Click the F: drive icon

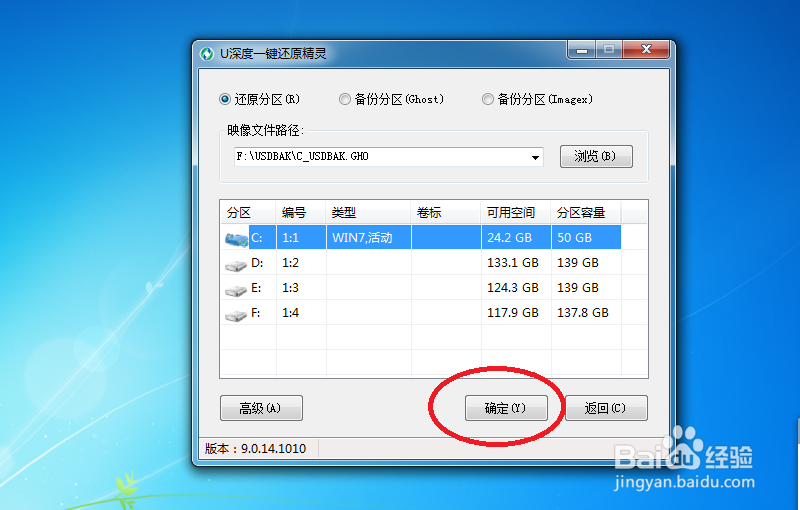[236, 315]
